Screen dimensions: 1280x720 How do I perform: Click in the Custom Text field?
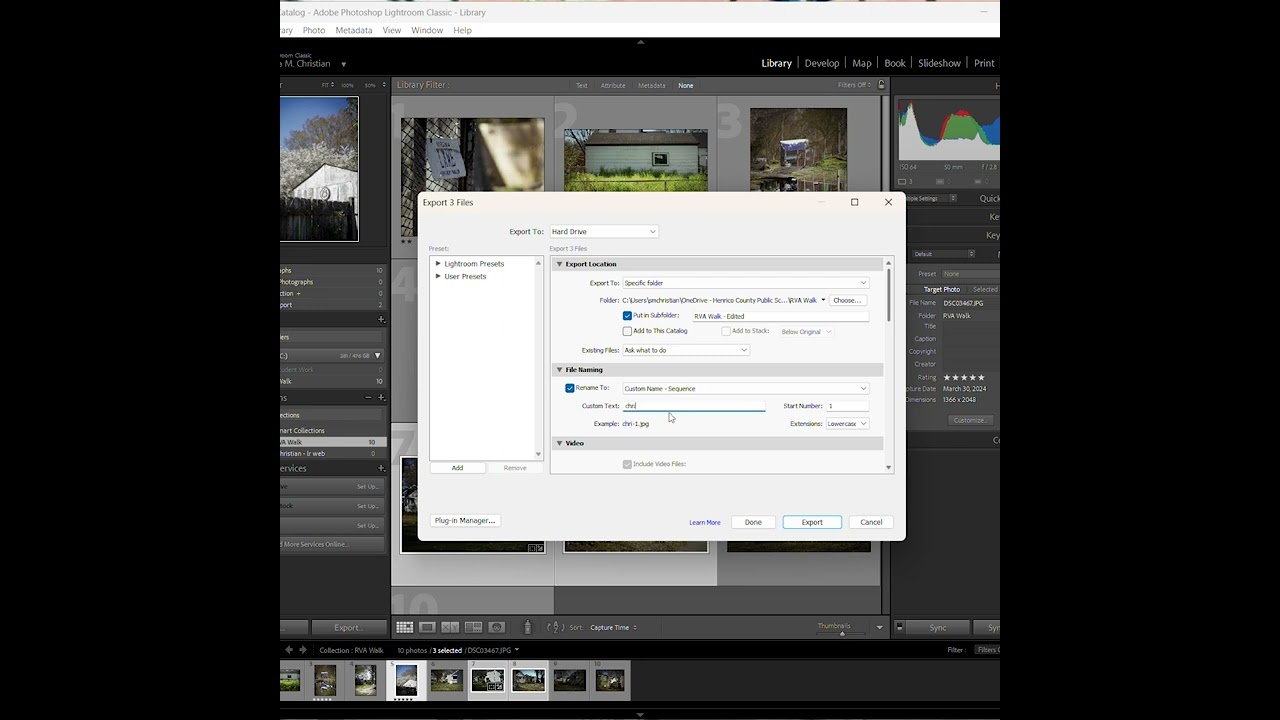click(x=694, y=406)
